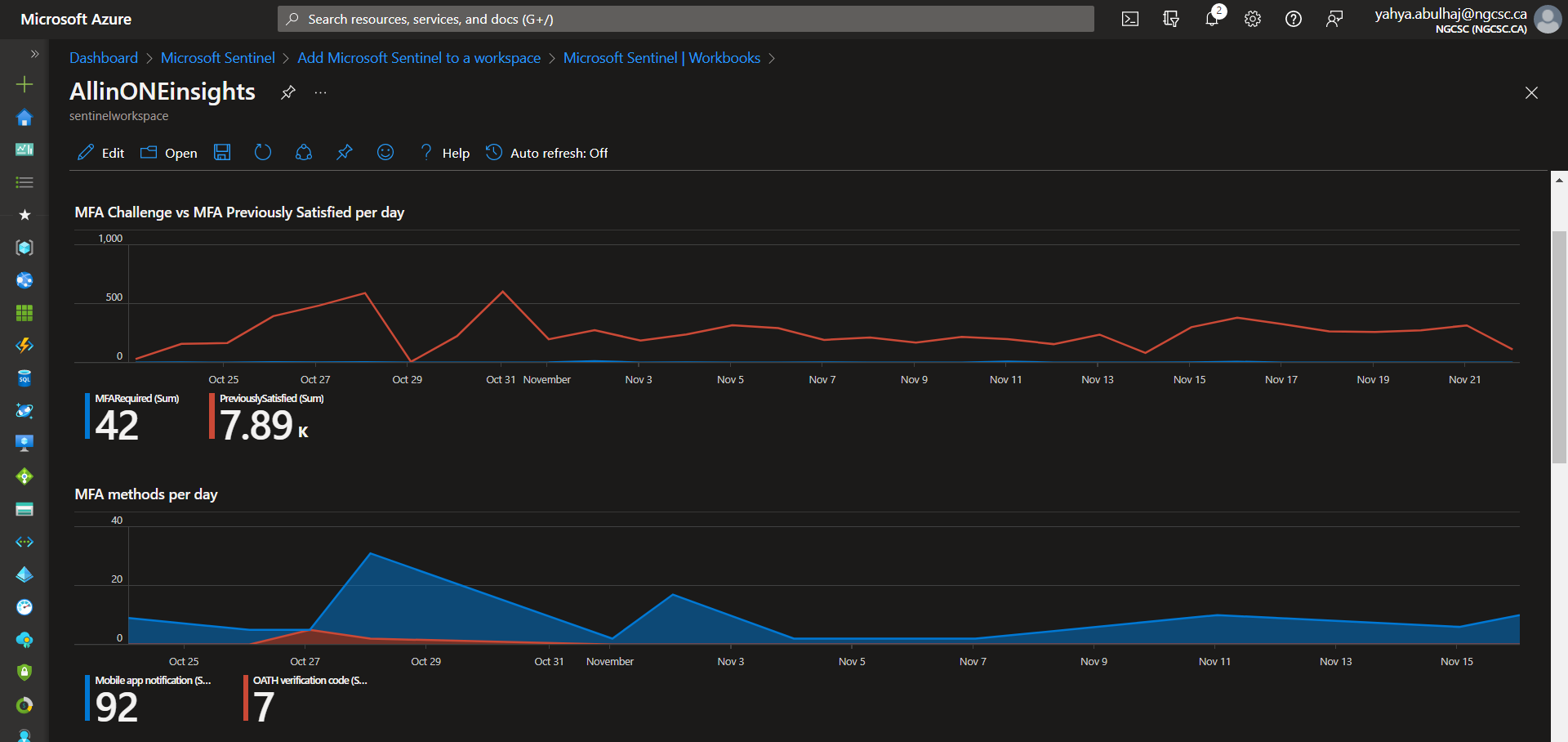Screen dimensions: 1568x742
Task: Click the Open button in workbook toolbar
Action: click(x=168, y=153)
